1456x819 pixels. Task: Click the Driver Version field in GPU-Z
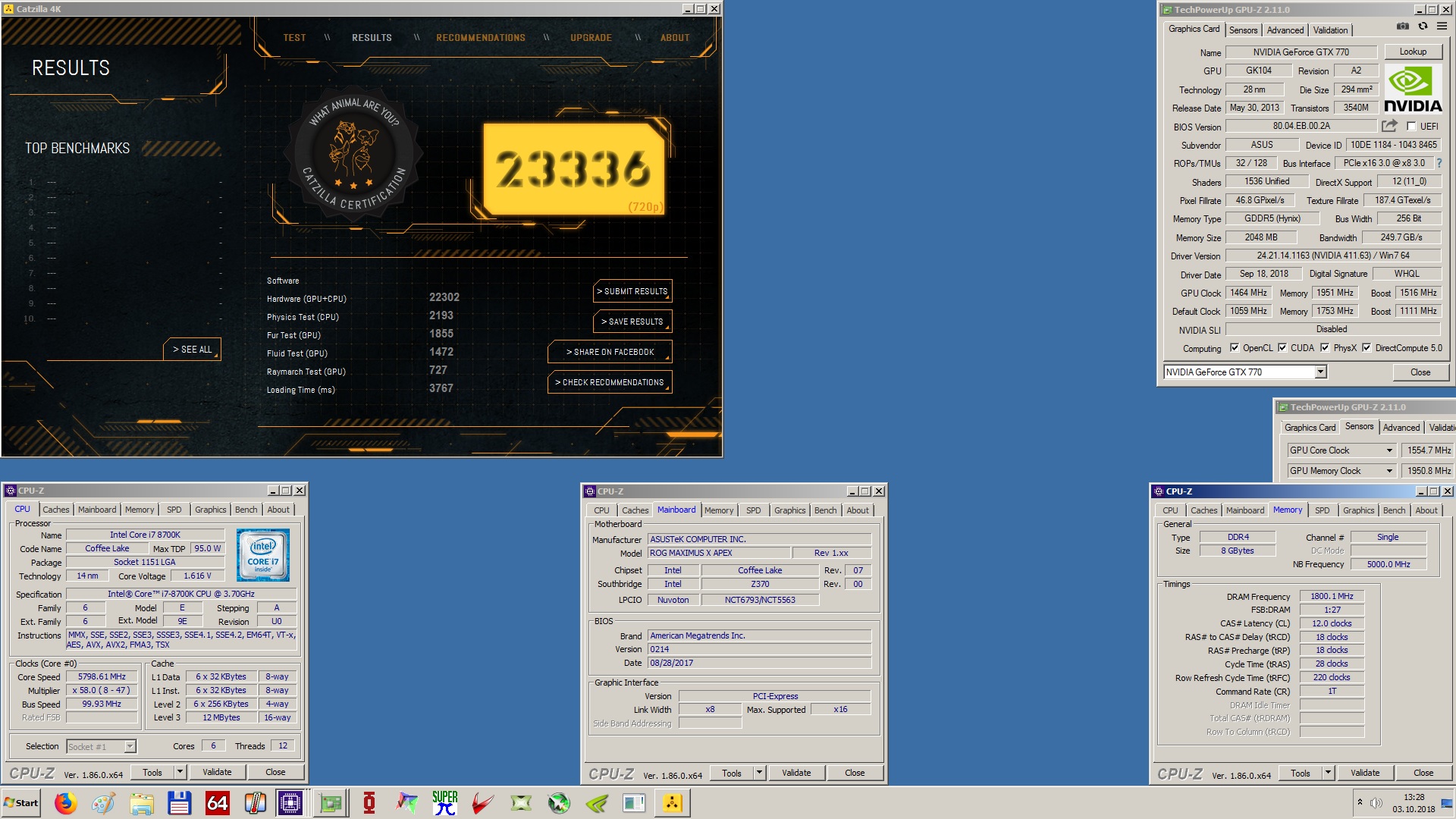click(1332, 256)
